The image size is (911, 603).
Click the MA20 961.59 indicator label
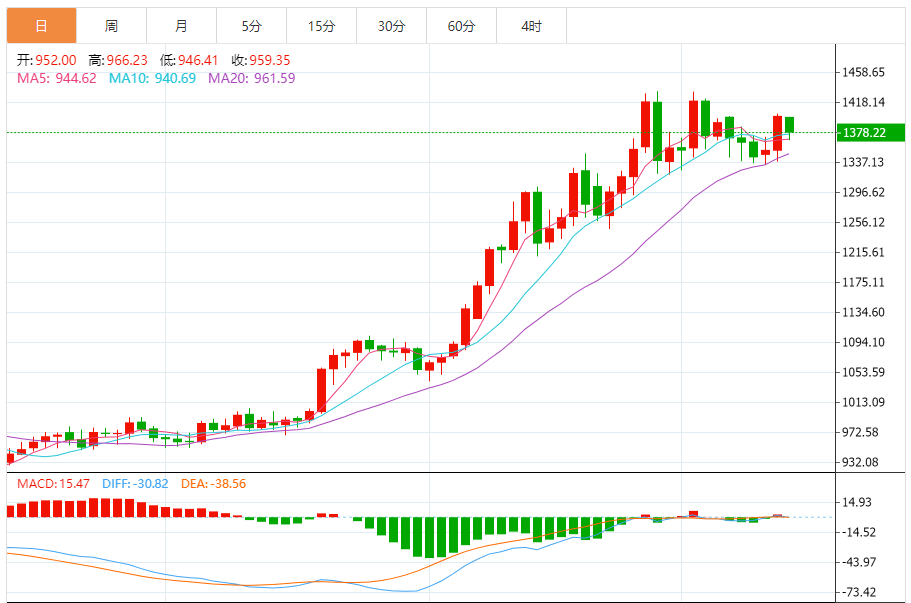coord(251,78)
